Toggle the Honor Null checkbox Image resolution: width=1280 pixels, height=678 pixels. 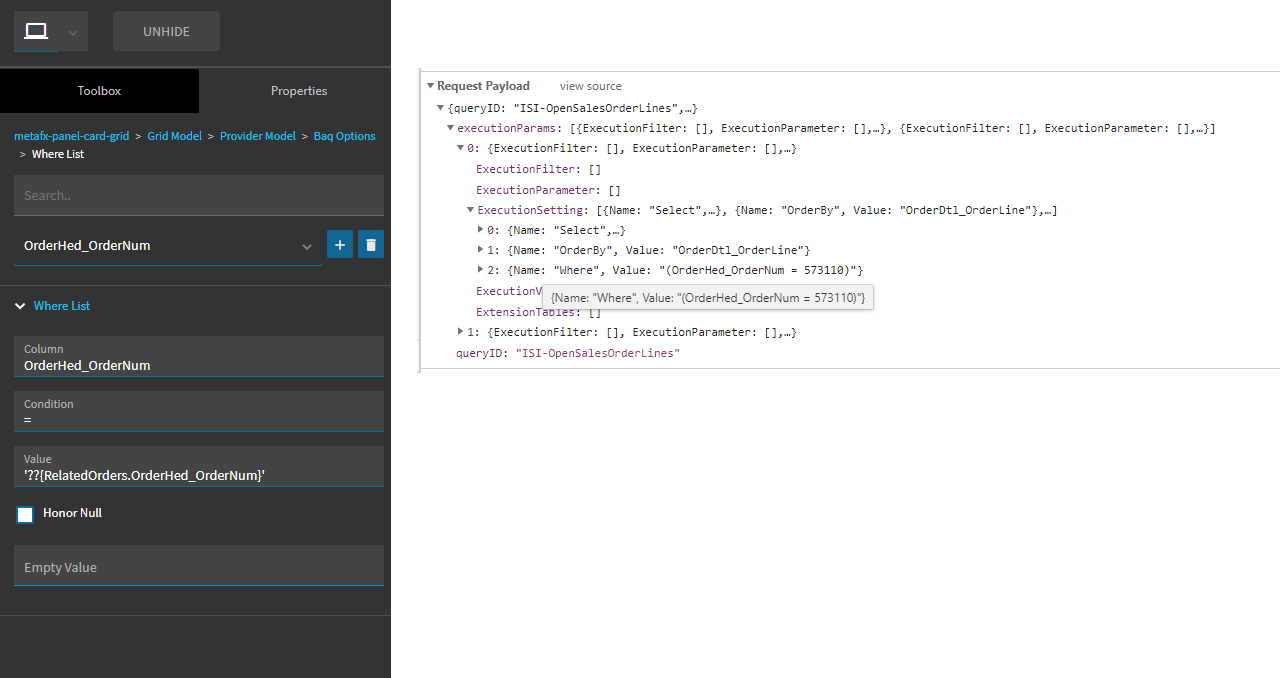pyautogui.click(x=25, y=514)
